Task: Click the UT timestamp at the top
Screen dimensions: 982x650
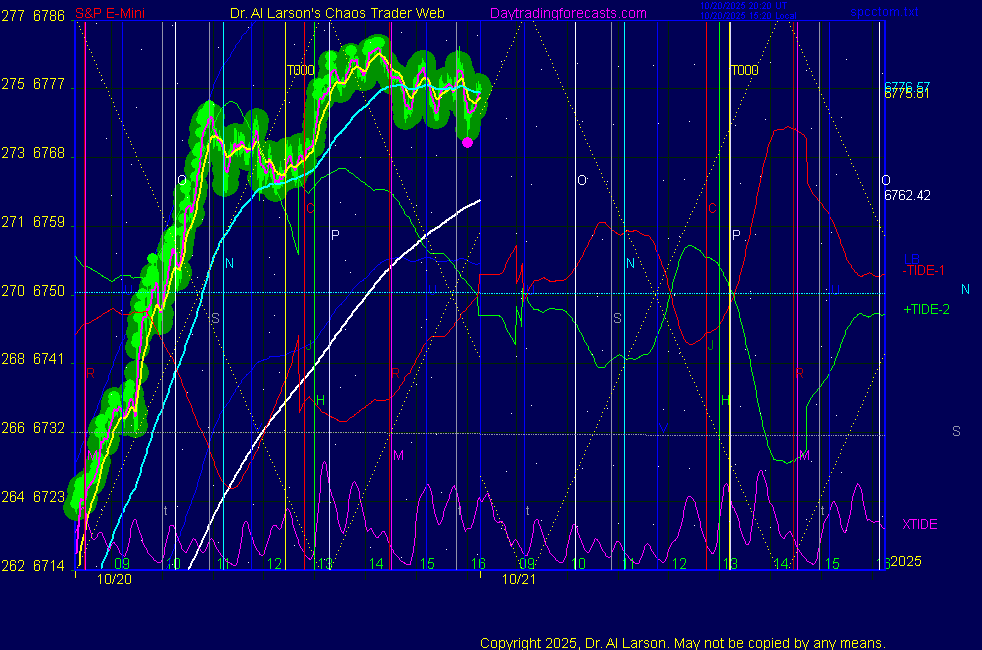Action: click(747, 6)
